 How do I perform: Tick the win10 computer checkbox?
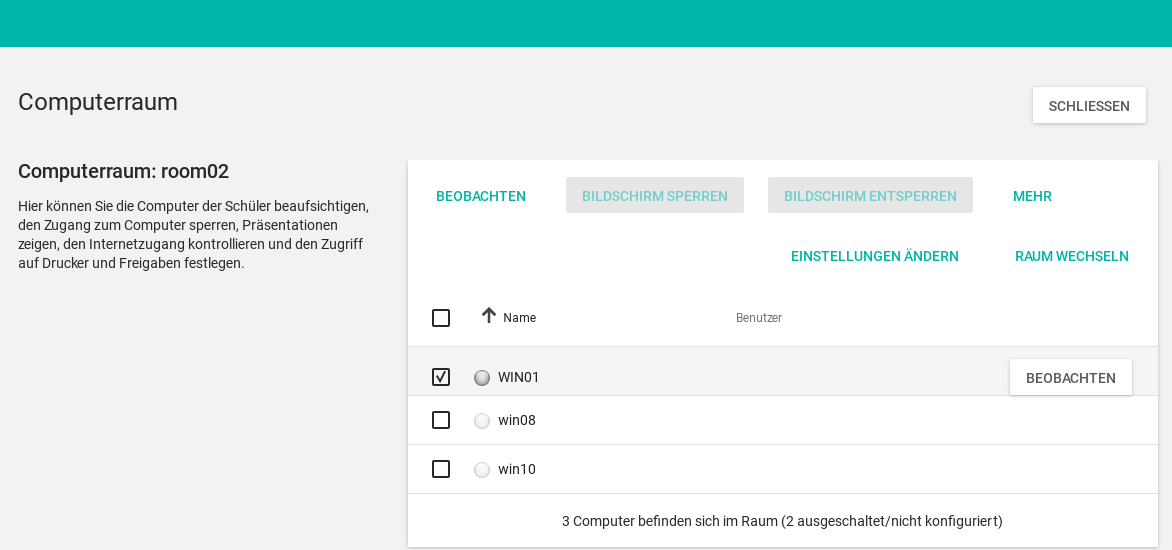(x=441, y=469)
